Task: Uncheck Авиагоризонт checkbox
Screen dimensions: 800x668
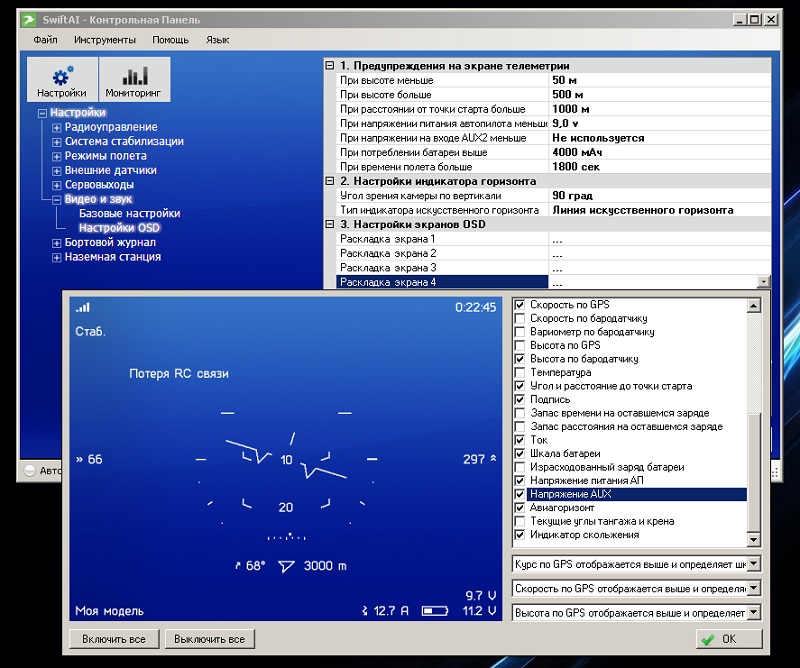Action: click(x=520, y=508)
